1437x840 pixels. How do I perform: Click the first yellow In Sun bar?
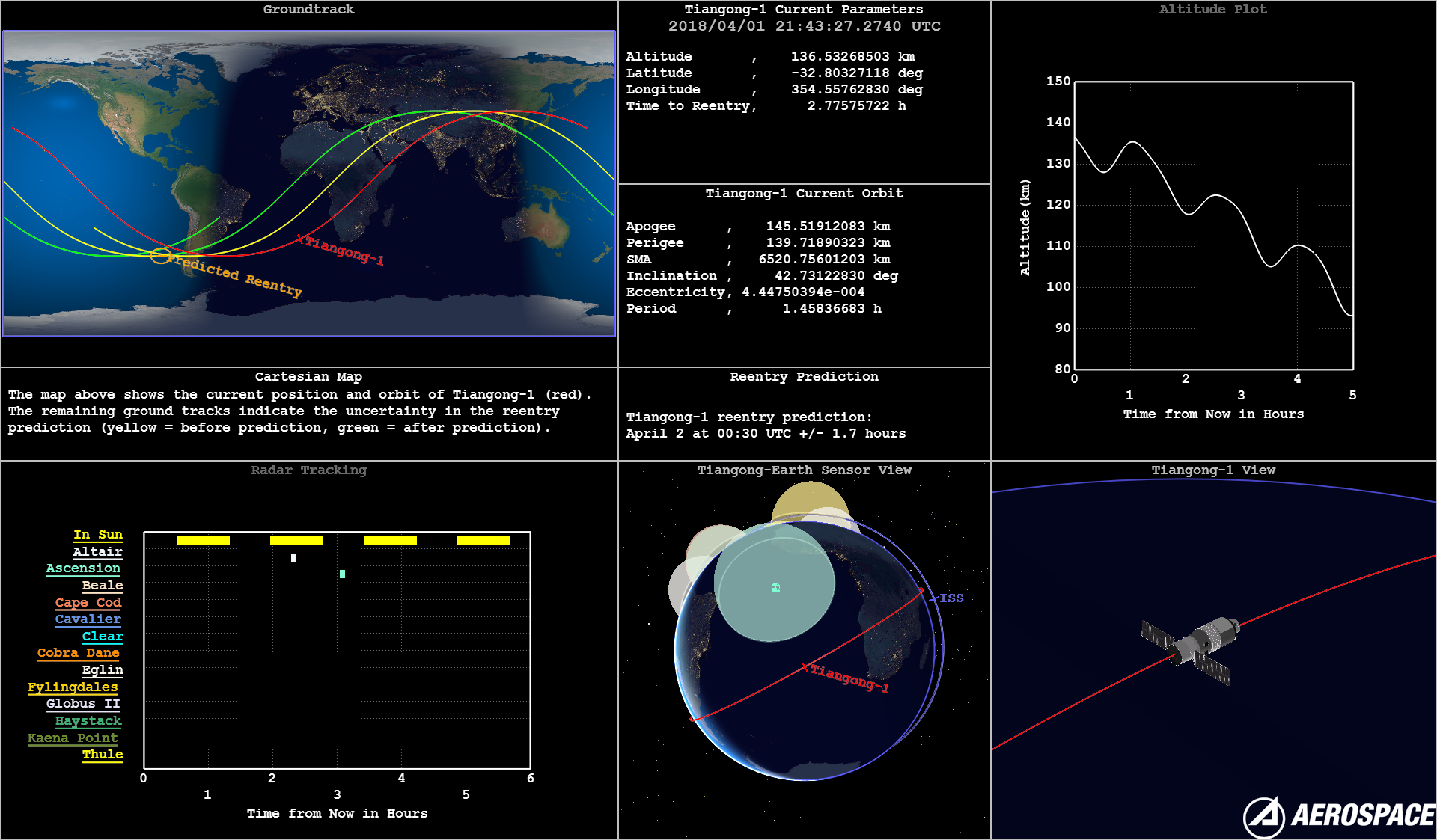[203, 540]
